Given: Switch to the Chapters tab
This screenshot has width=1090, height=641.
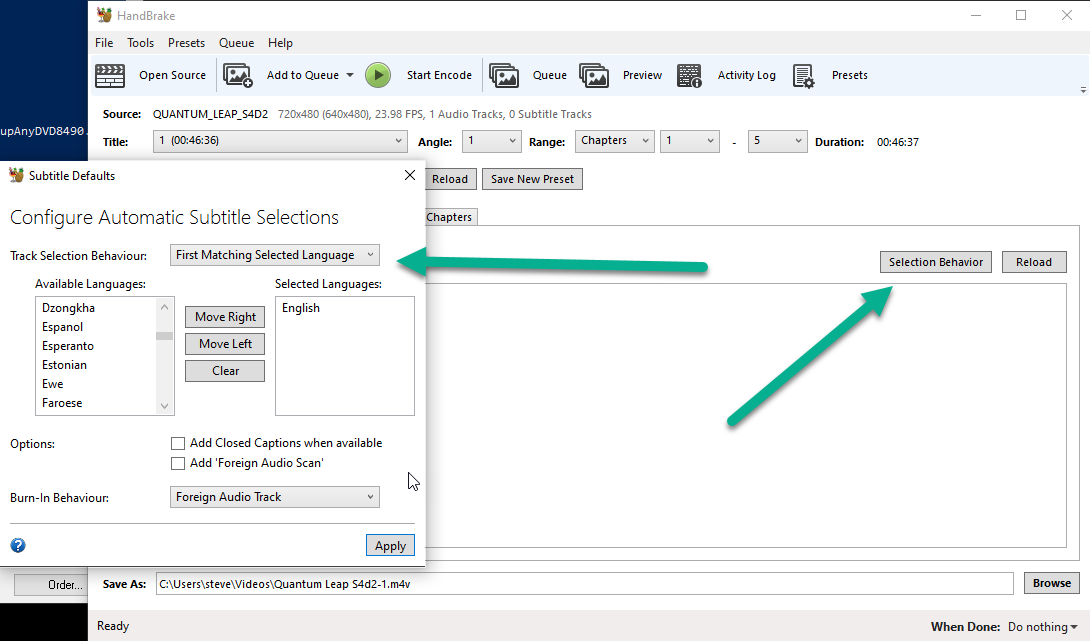Looking at the screenshot, I should point(449,217).
